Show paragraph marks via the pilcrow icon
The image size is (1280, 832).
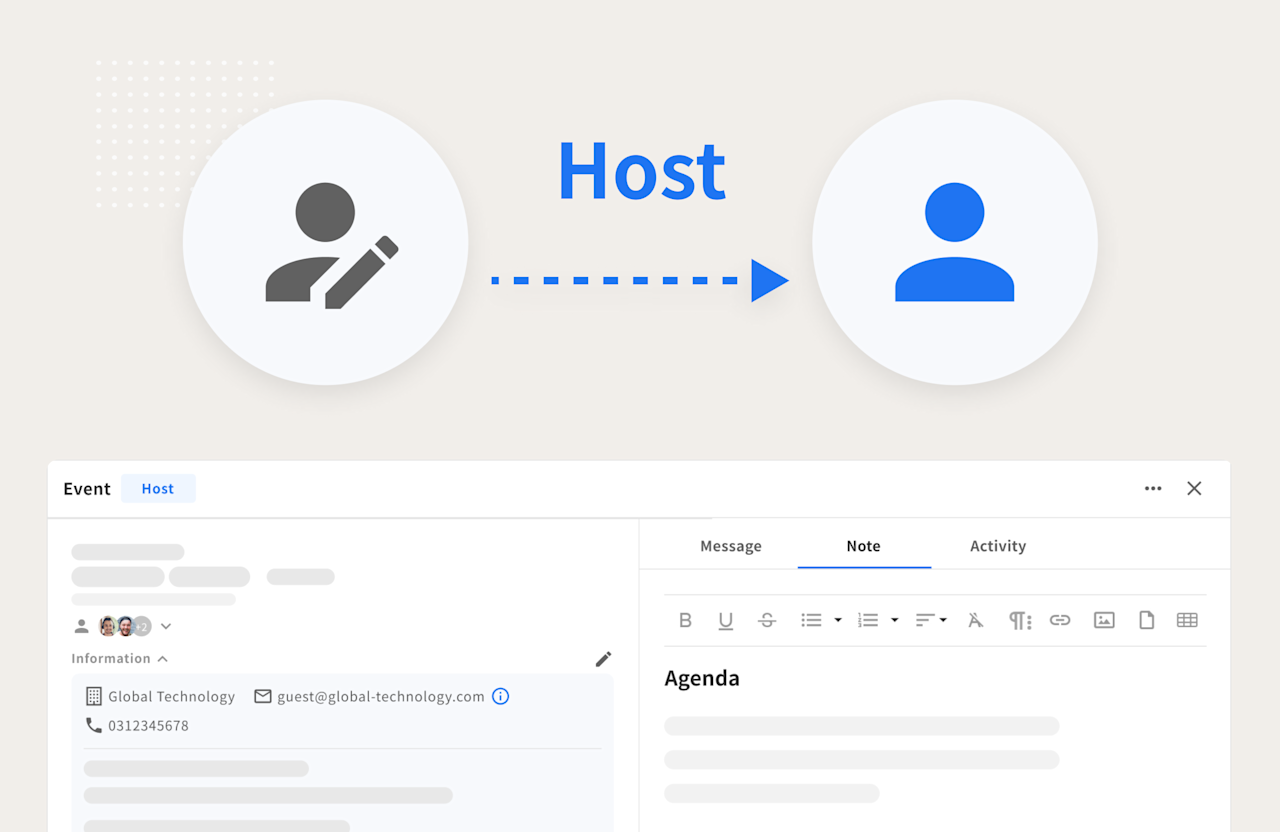[x=1020, y=620]
